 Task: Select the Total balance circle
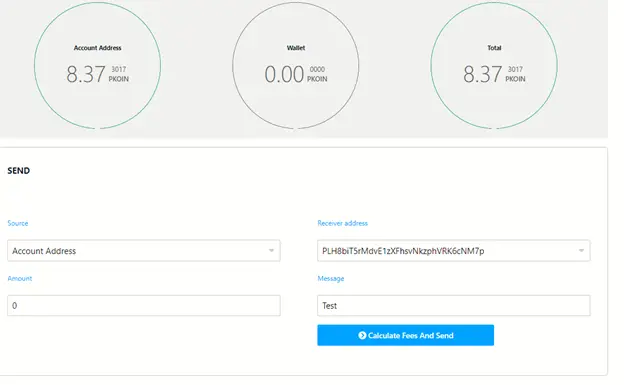pos(494,66)
